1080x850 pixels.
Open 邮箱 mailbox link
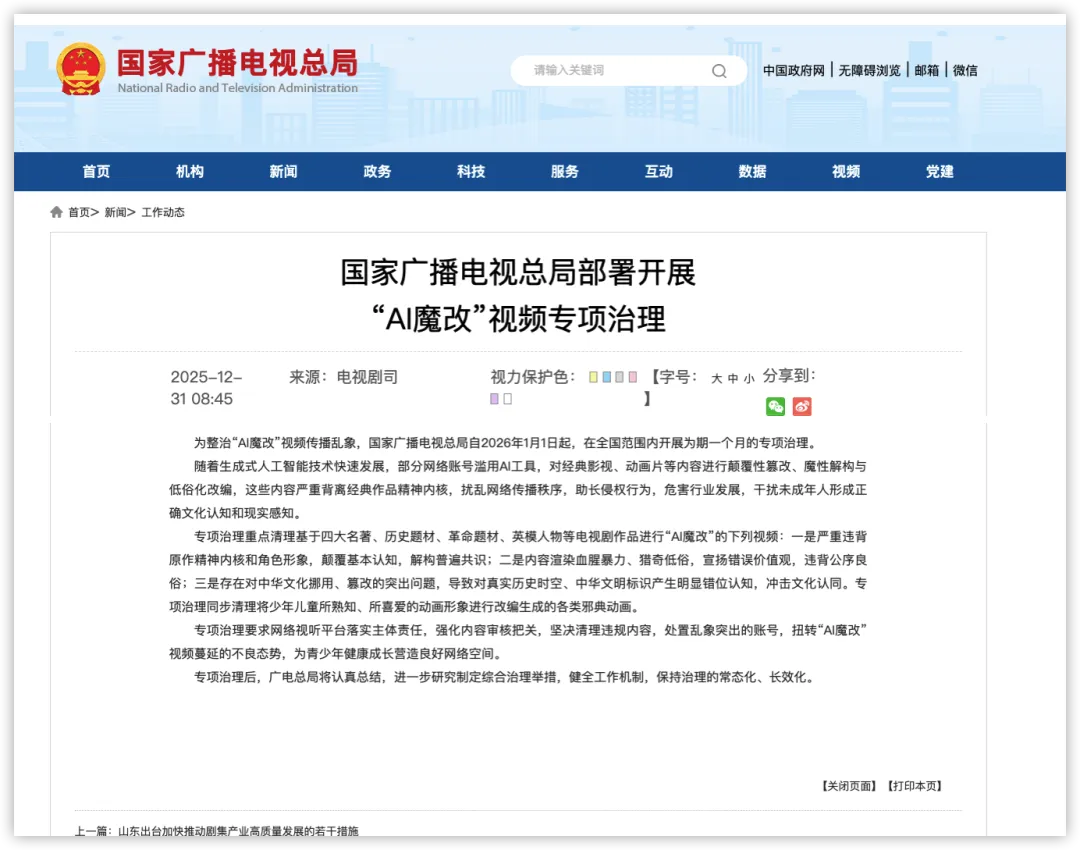[926, 70]
